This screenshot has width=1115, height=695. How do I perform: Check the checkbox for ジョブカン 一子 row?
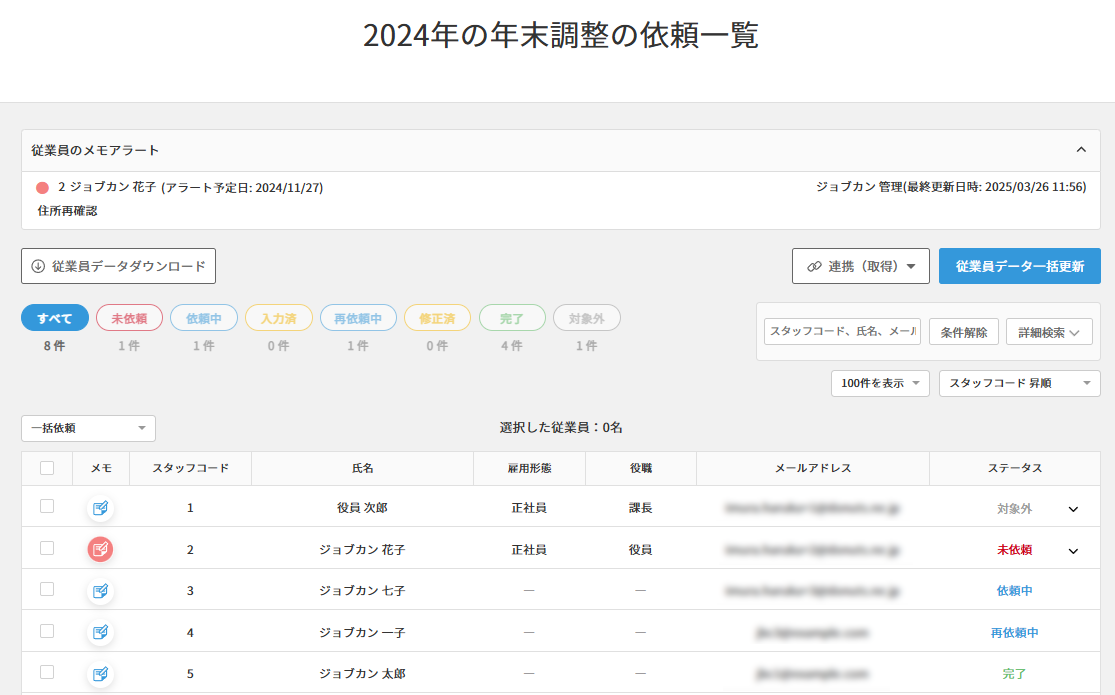coord(47,631)
